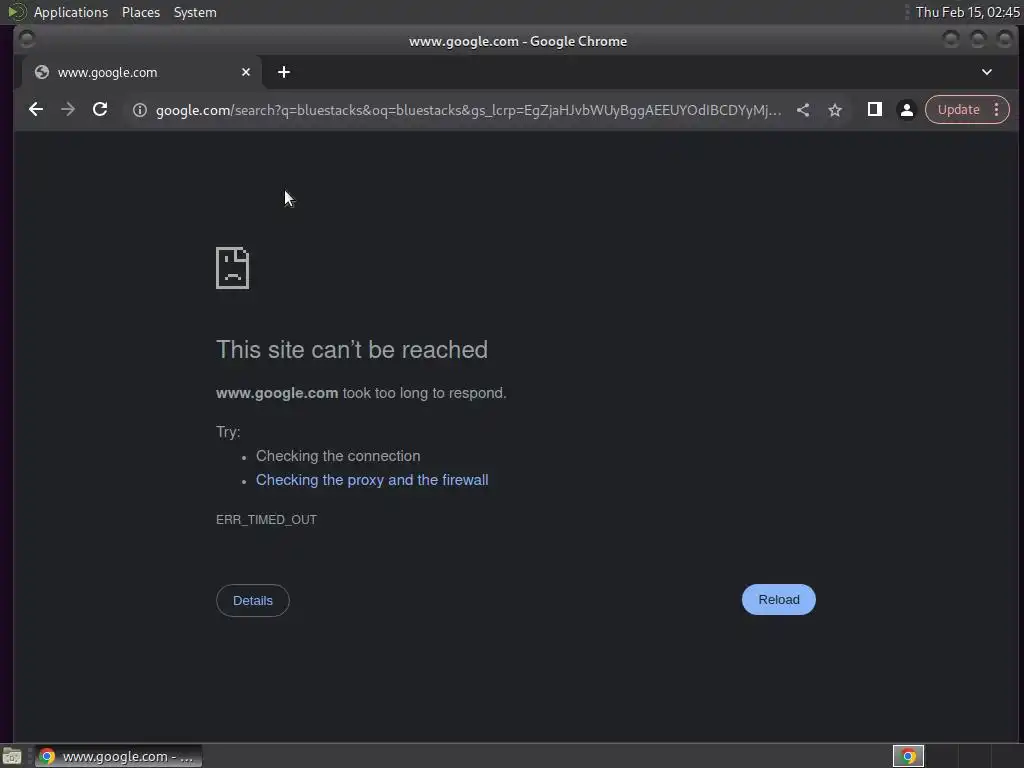Image resolution: width=1024 pixels, height=768 pixels.
Task: Expand the tab search chevron
Action: point(987,72)
